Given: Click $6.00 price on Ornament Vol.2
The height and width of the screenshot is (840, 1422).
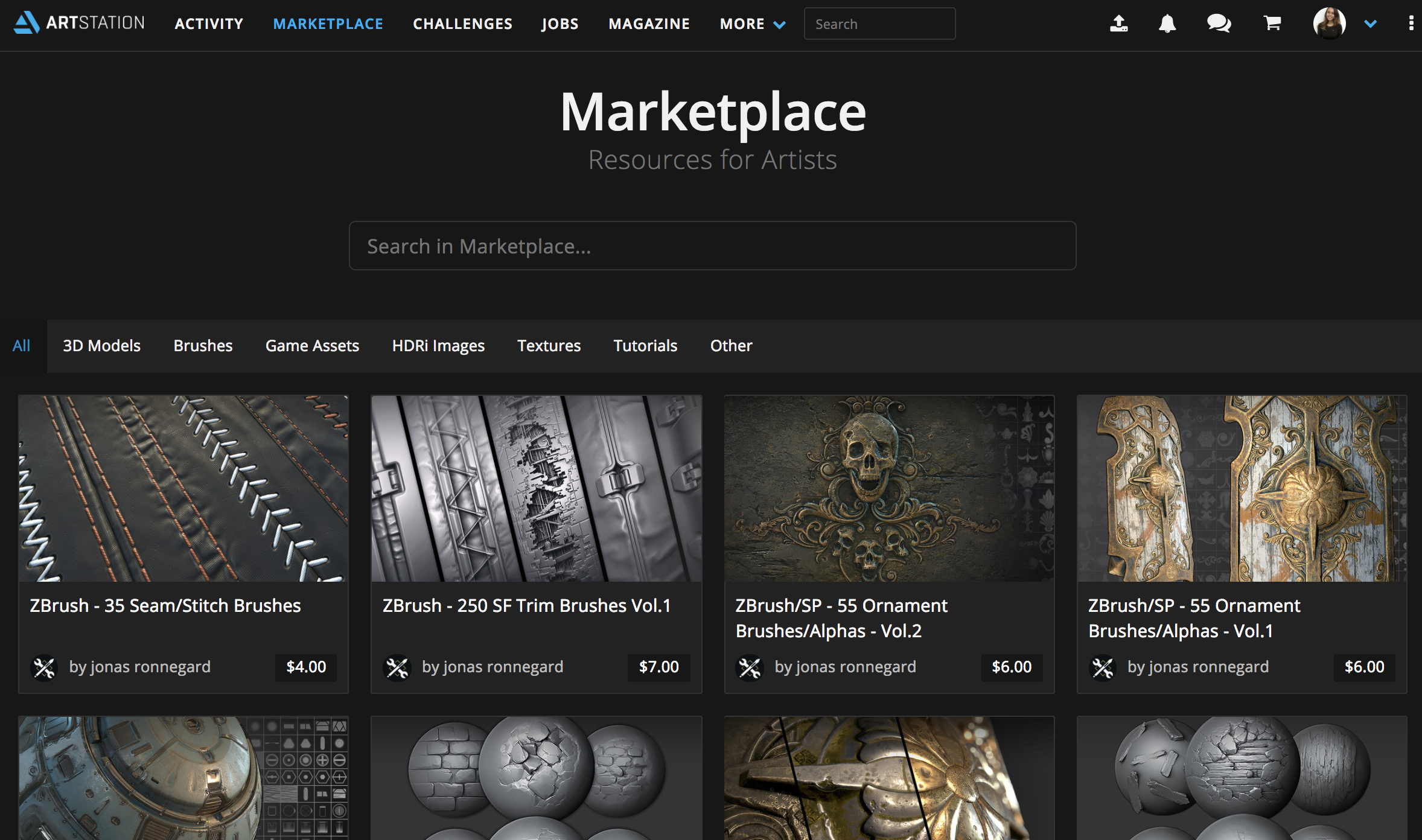Looking at the screenshot, I should (x=1012, y=667).
